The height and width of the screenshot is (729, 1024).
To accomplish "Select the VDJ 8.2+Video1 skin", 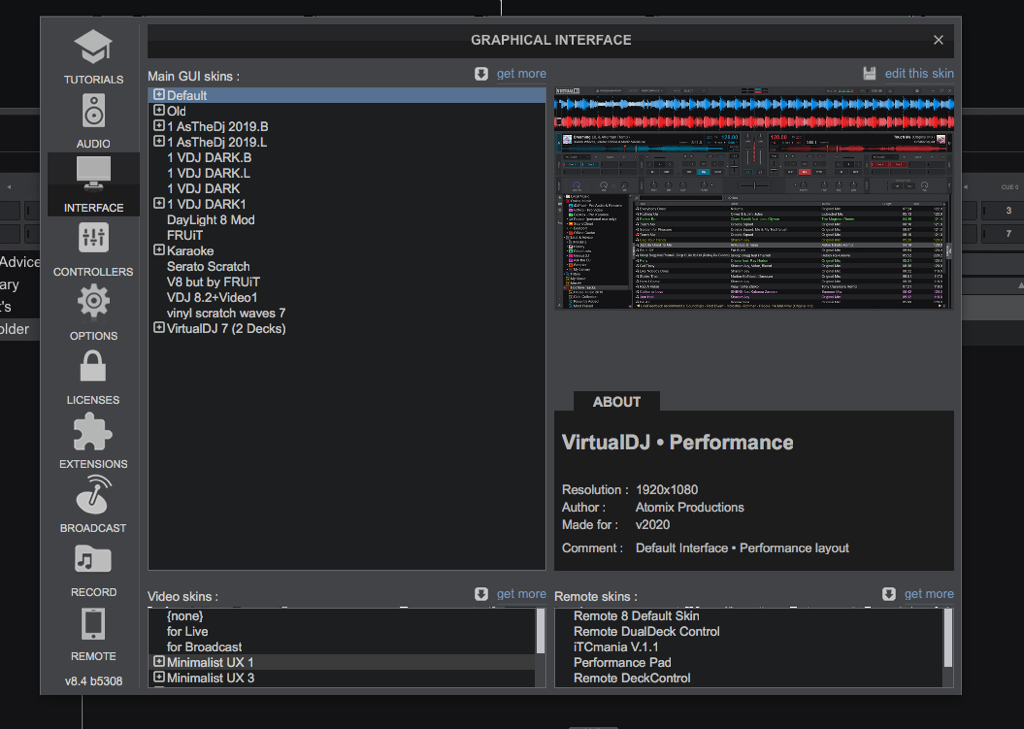I will pyautogui.click(x=212, y=298).
